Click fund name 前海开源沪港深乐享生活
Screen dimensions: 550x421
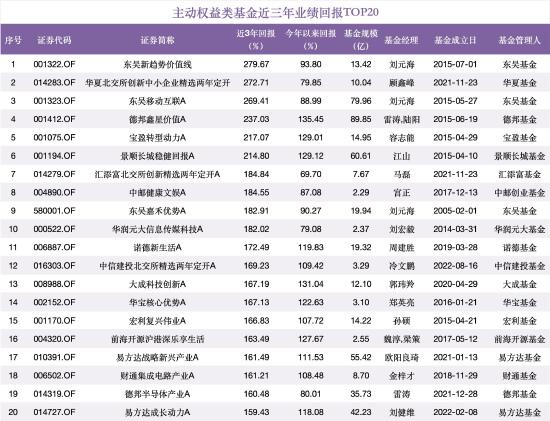pyautogui.click(x=157, y=339)
